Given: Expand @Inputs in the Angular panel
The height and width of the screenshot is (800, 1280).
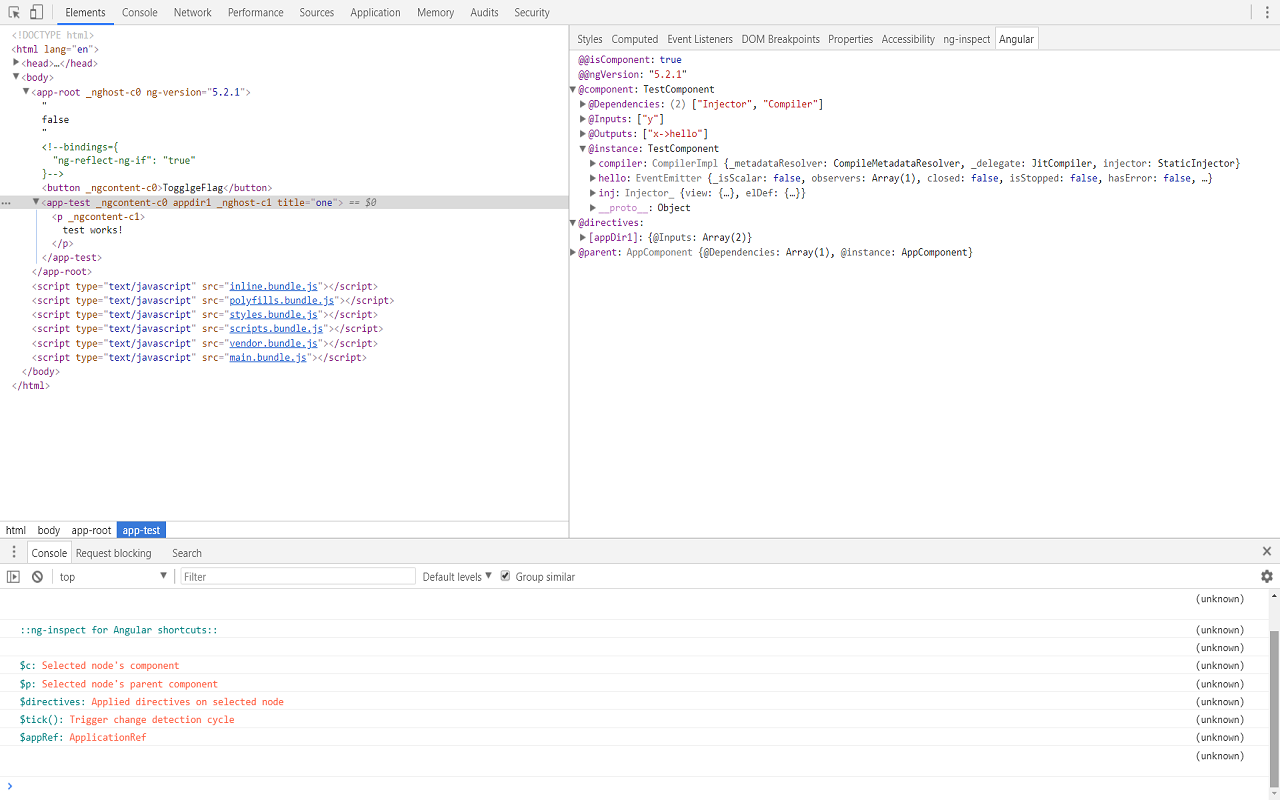Looking at the screenshot, I should (583, 118).
